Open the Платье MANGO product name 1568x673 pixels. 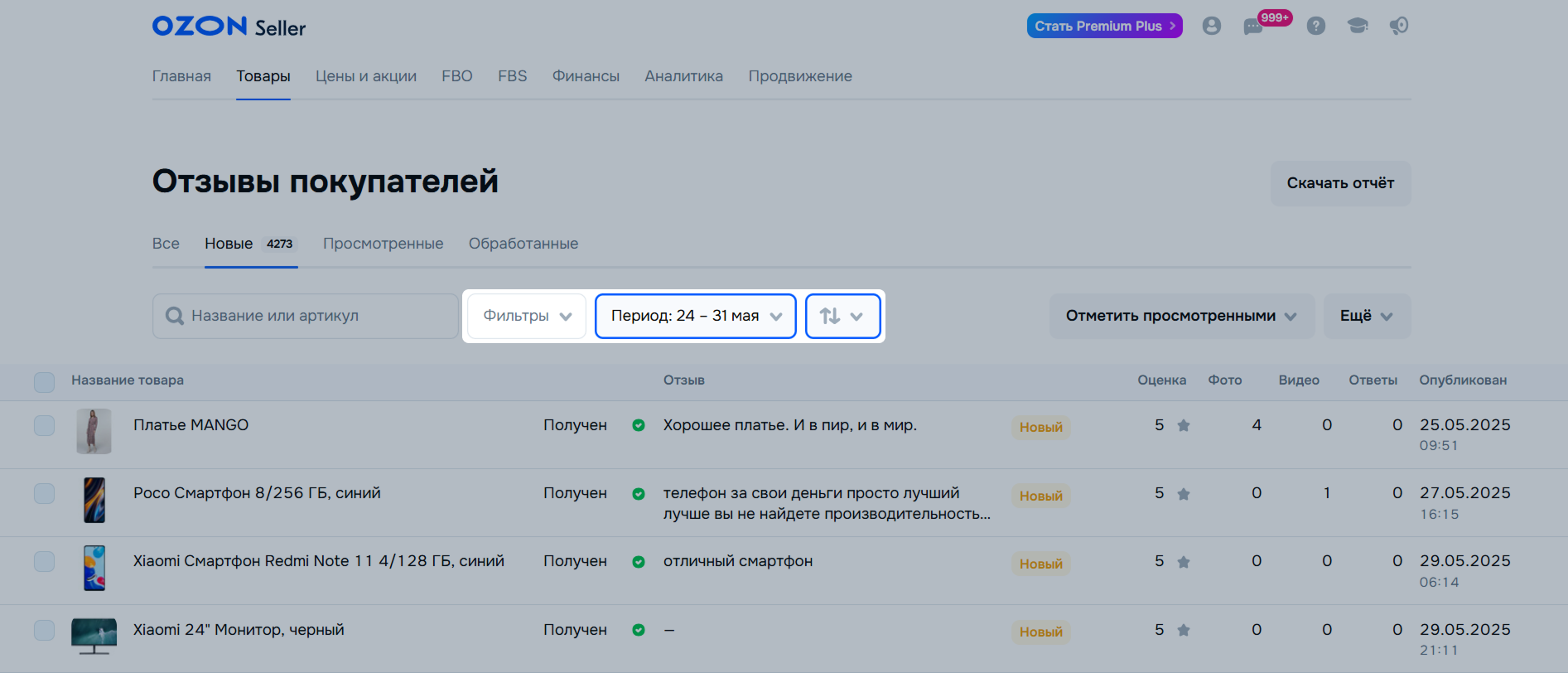(191, 425)
